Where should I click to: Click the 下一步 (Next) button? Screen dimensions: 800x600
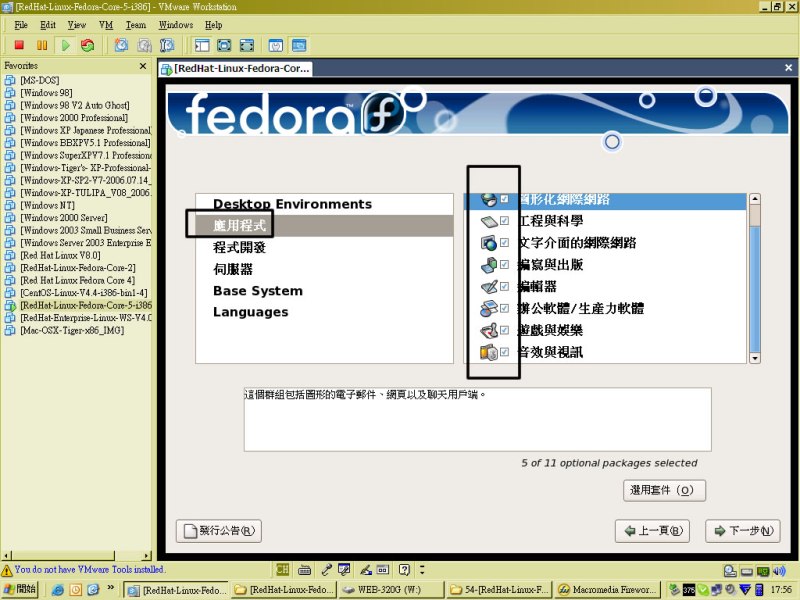tap(742, 531)
